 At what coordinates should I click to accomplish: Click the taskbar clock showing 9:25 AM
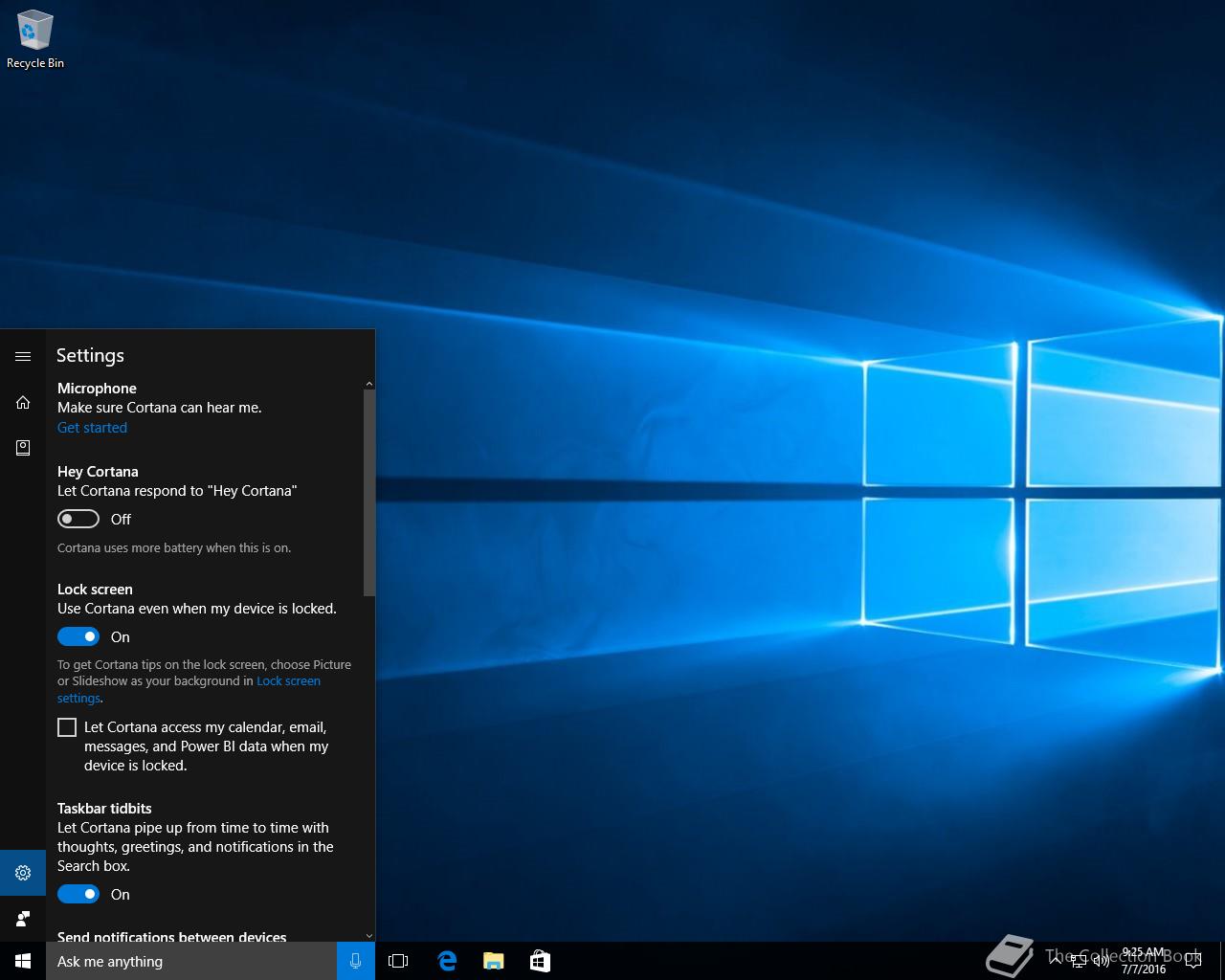coord(1144,961)
